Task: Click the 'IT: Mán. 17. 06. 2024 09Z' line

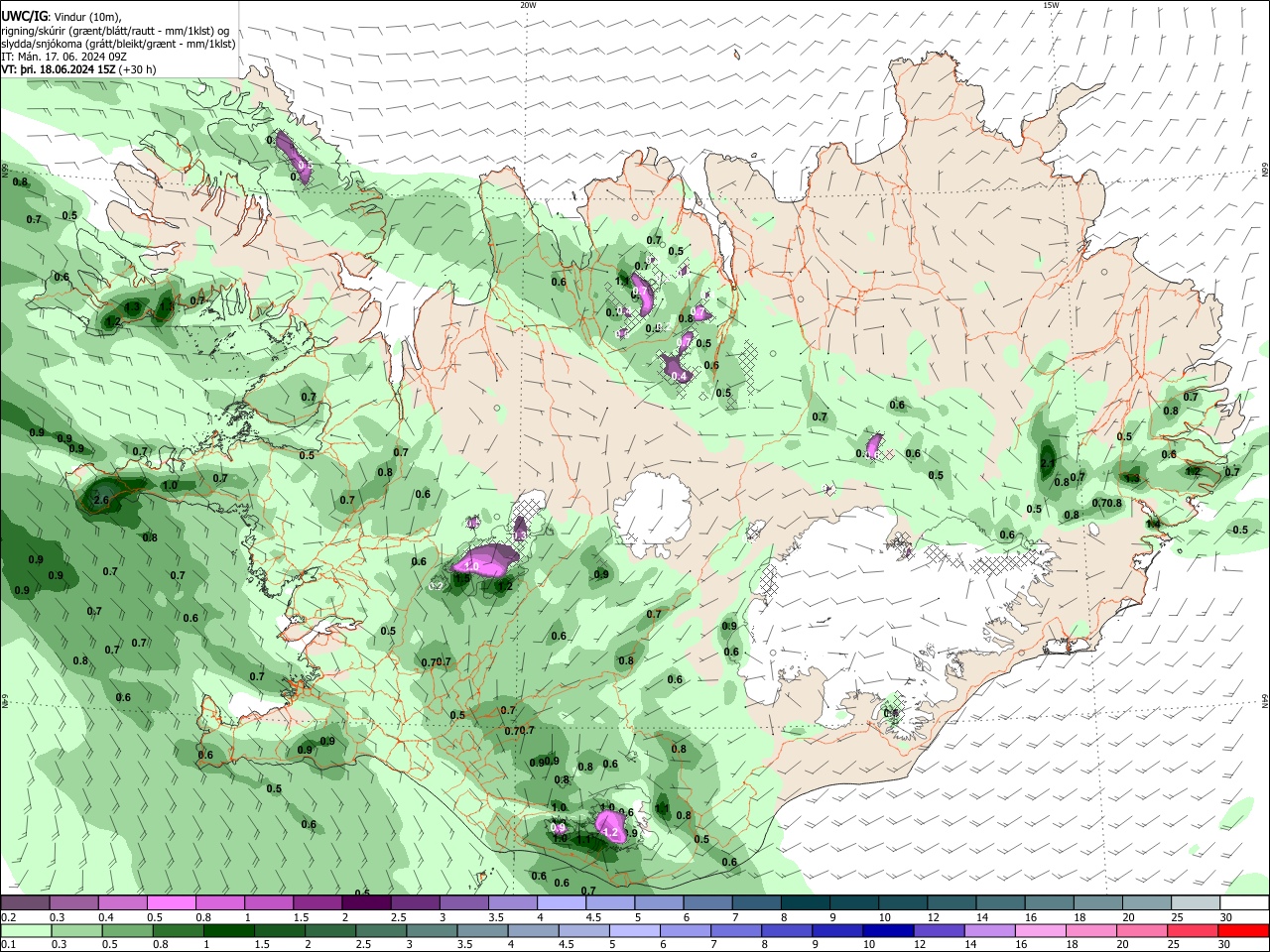Action: tap(64, 57)
